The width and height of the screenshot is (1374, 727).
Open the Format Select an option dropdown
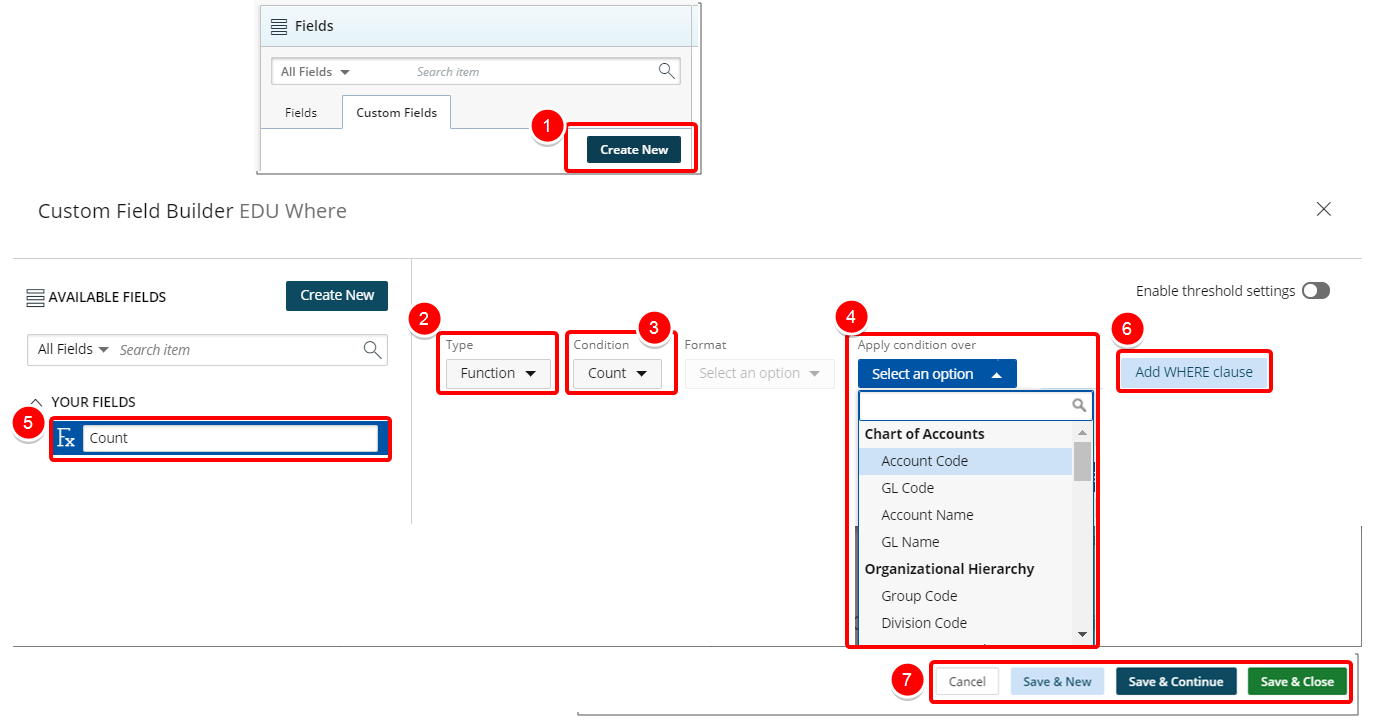pos(760,373)
